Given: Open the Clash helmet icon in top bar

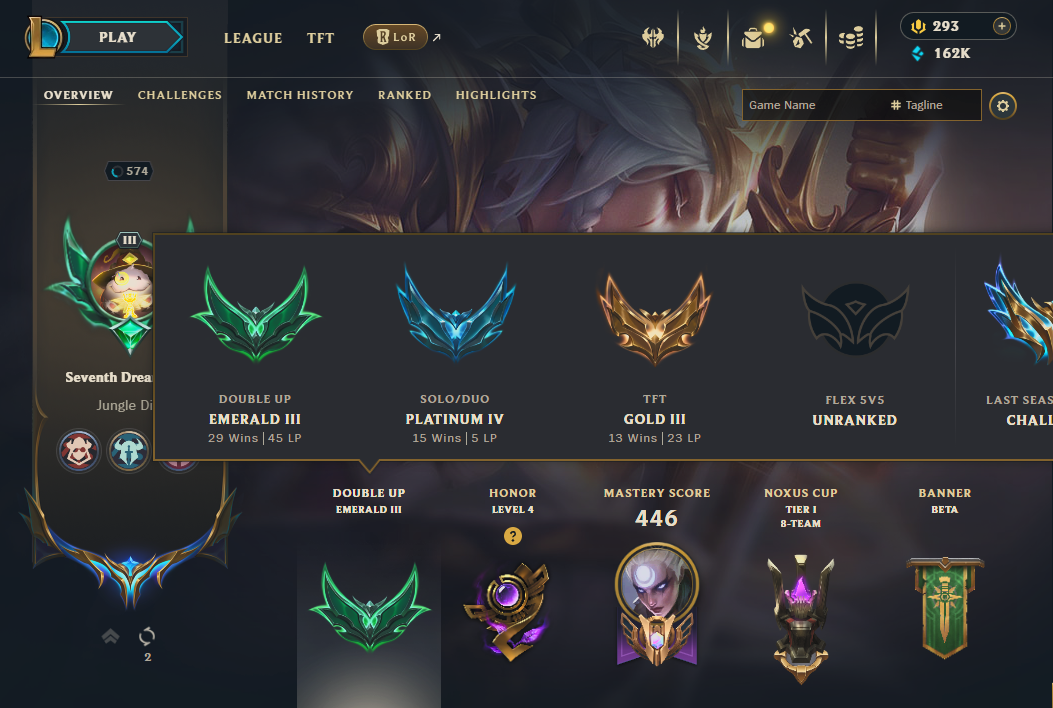Looking at the screenshot, I should coord(653,38).
